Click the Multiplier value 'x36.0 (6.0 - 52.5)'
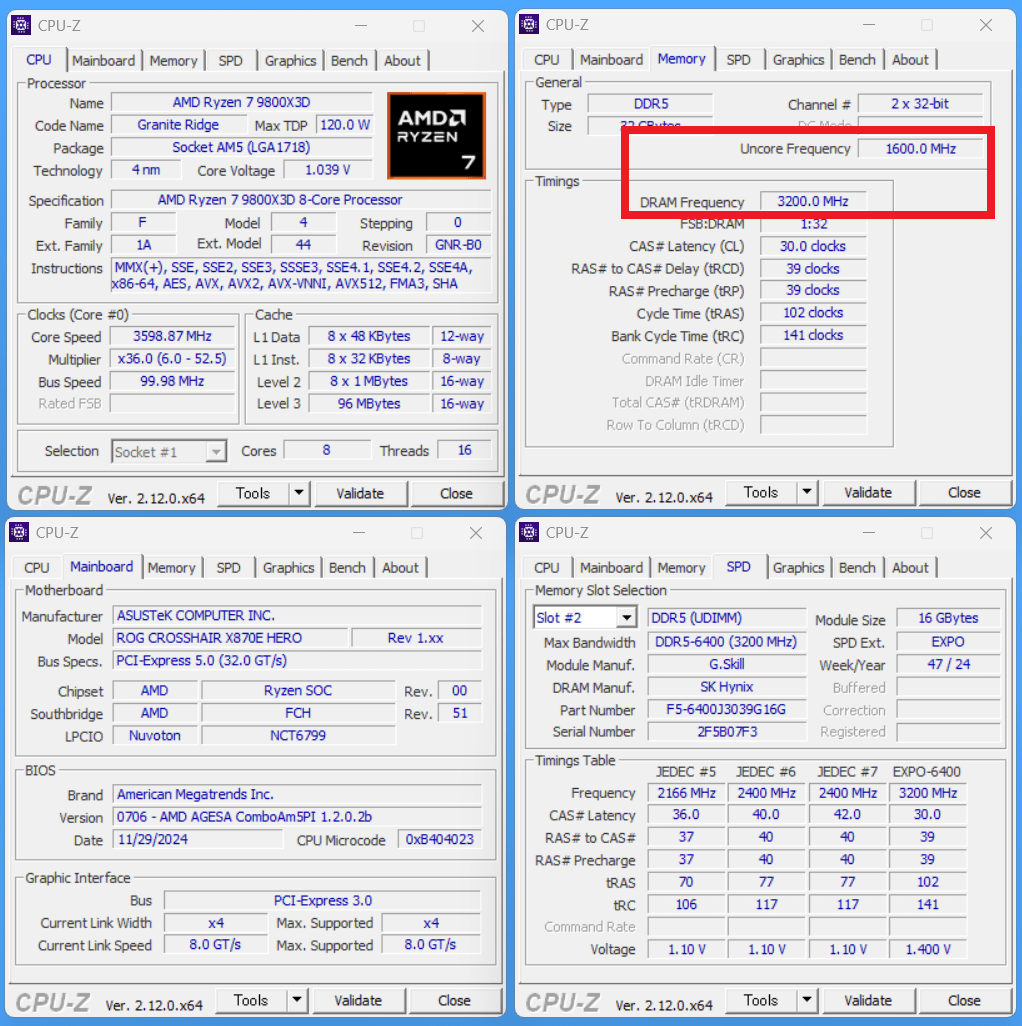 coord(172,359)
